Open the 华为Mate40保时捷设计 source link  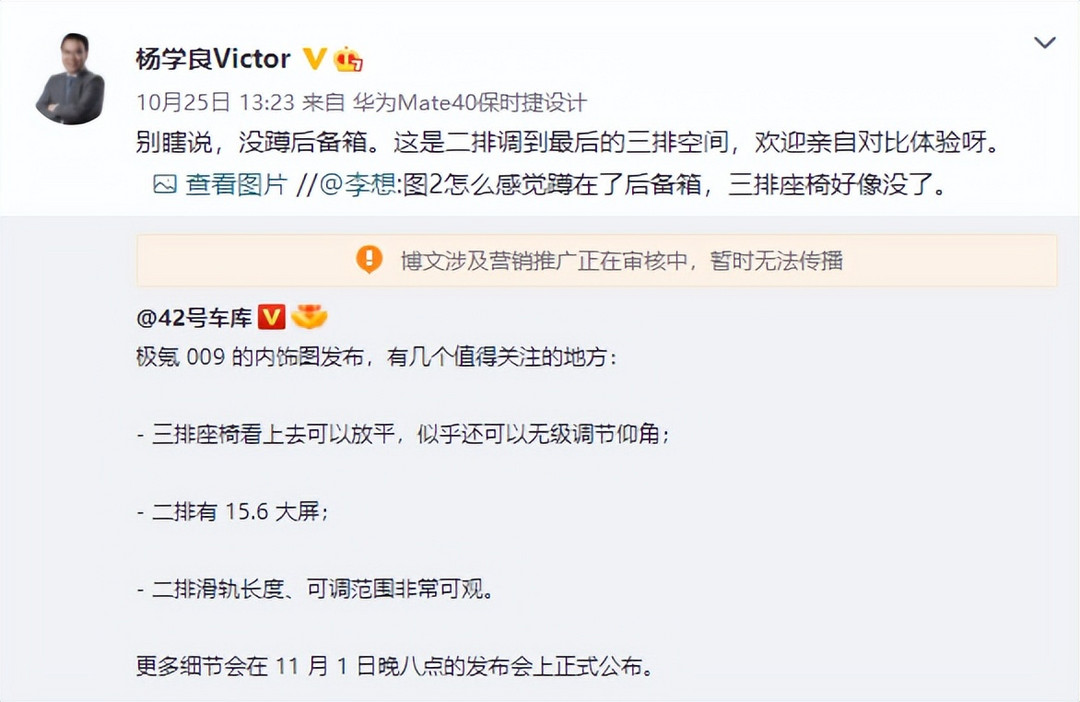point(469,103)
